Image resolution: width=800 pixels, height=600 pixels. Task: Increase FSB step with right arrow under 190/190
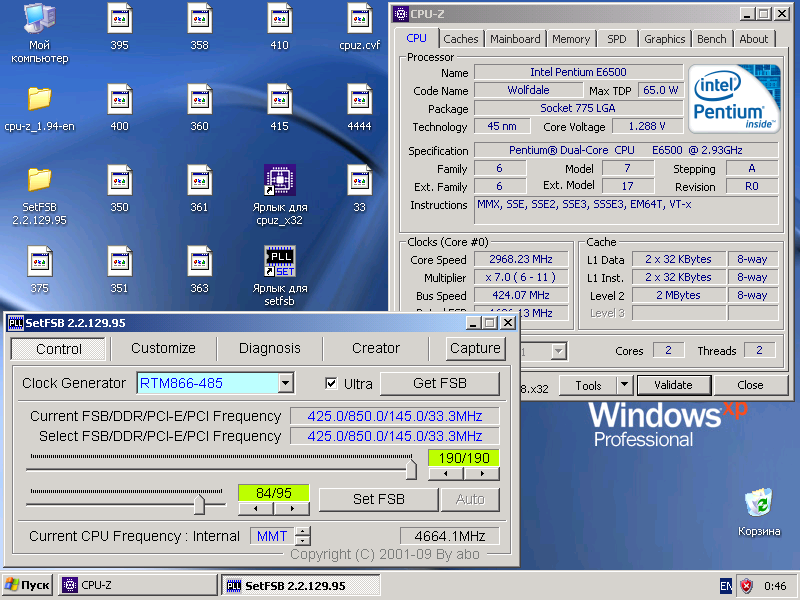(x=482, y=473)
